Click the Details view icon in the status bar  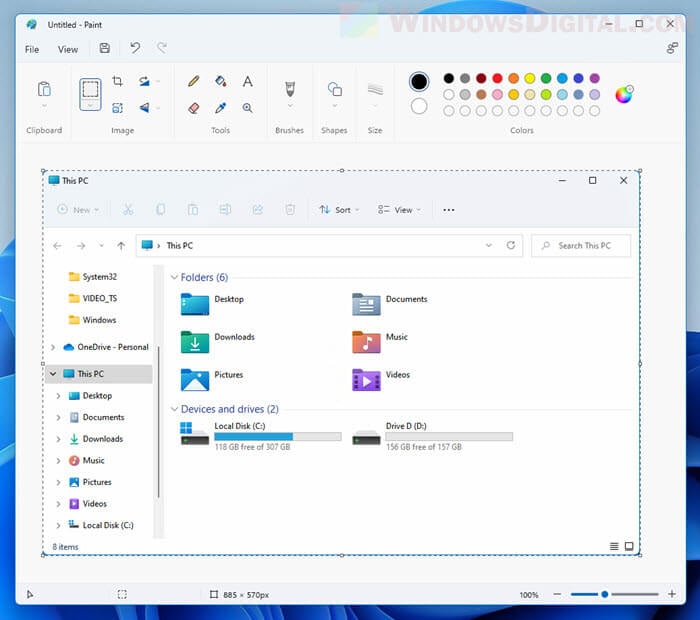[x=614, y=546]
